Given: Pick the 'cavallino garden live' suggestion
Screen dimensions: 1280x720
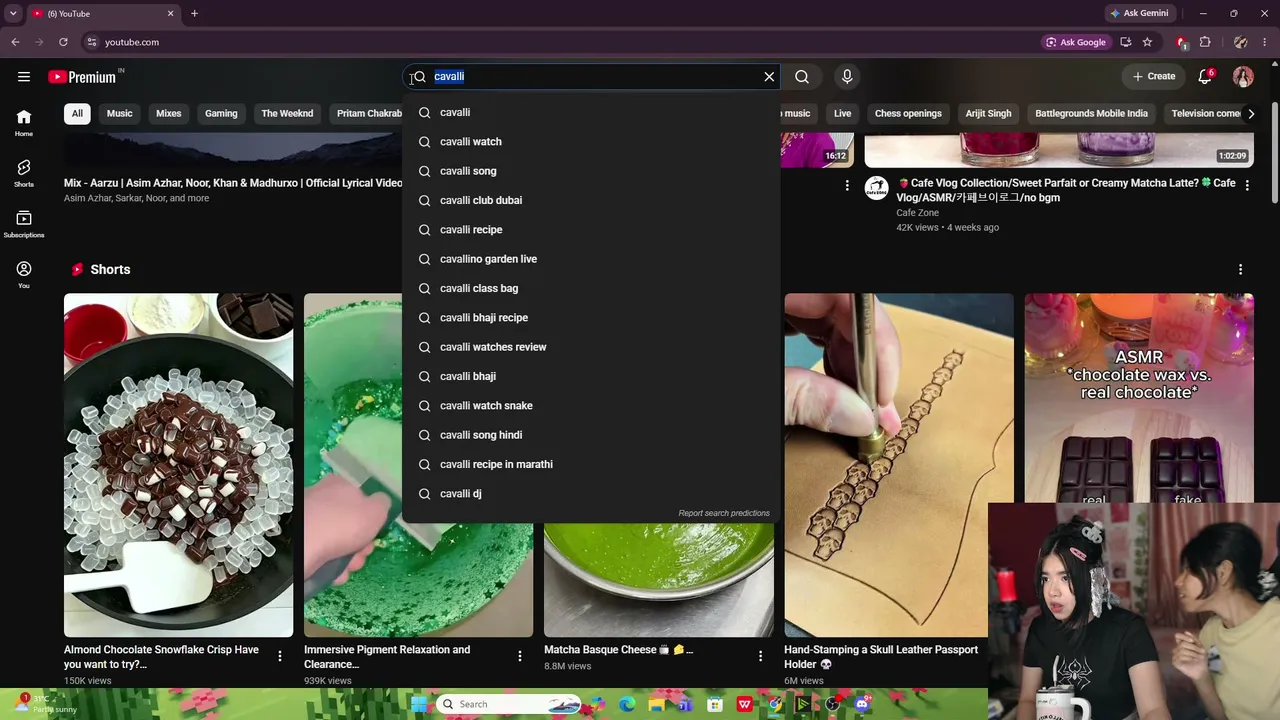Looking at the screenshot, I should coord(591,259).
